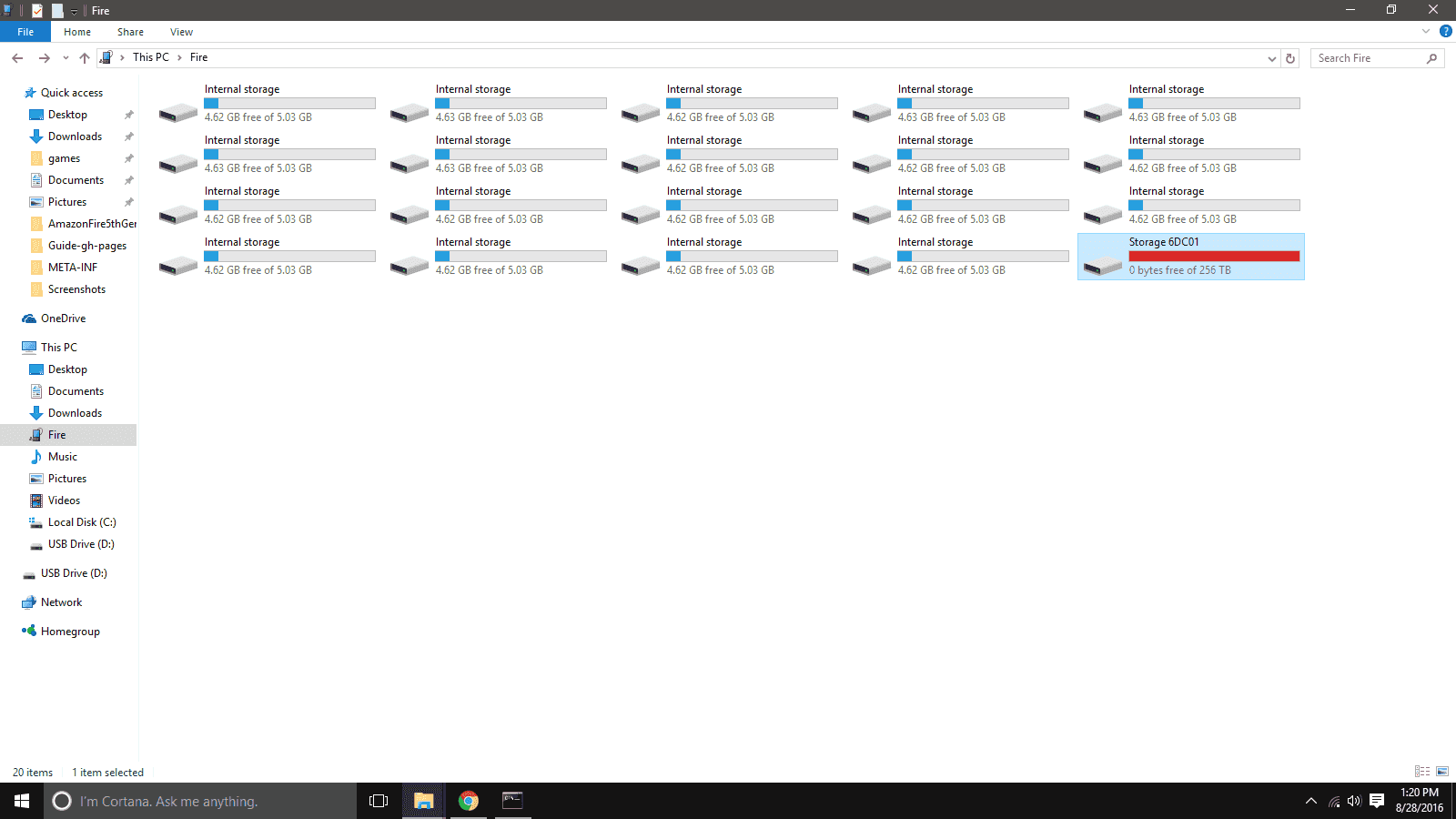Select Quick access in the navigation pane
Viewport: 1456px width, 819px height.
point(71,93)
